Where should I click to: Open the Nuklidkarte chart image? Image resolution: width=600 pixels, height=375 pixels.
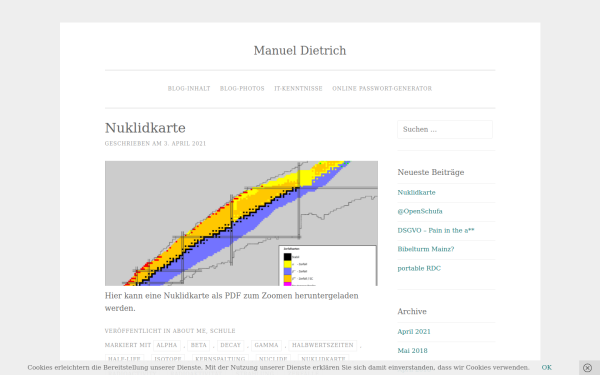click(241, 223)
